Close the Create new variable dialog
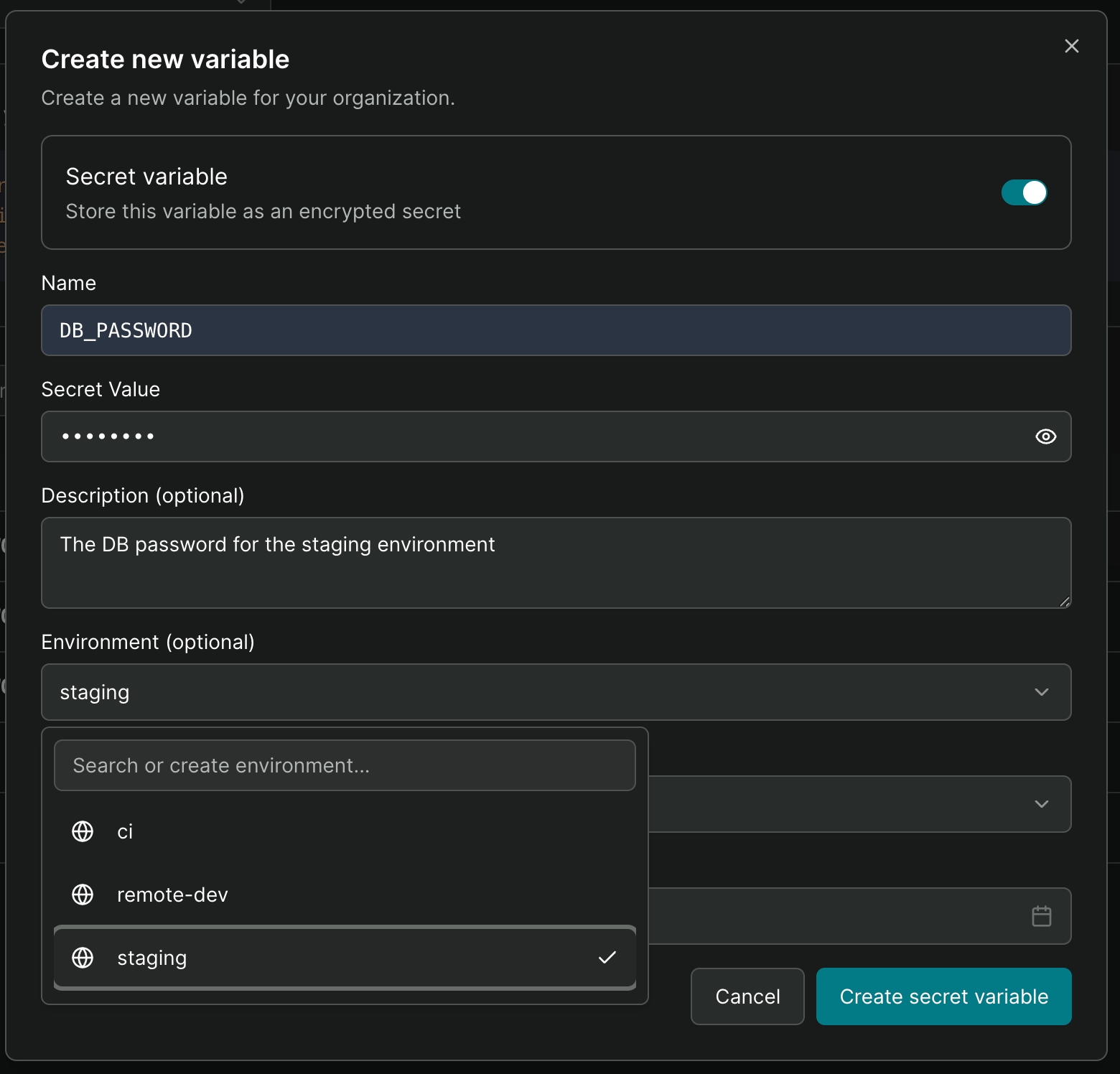 pyautogui.click(x=1071, y=45)
